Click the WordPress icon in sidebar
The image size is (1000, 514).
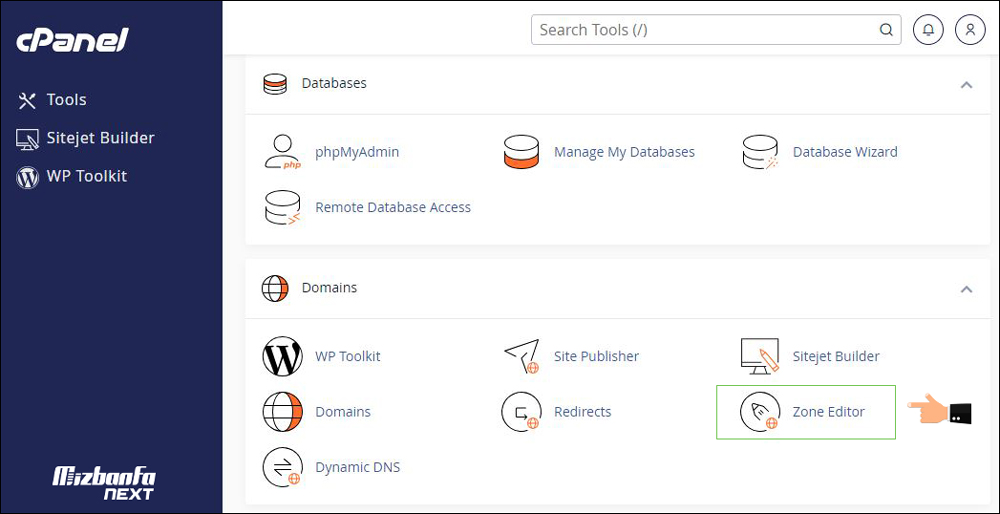pos(27,177)
